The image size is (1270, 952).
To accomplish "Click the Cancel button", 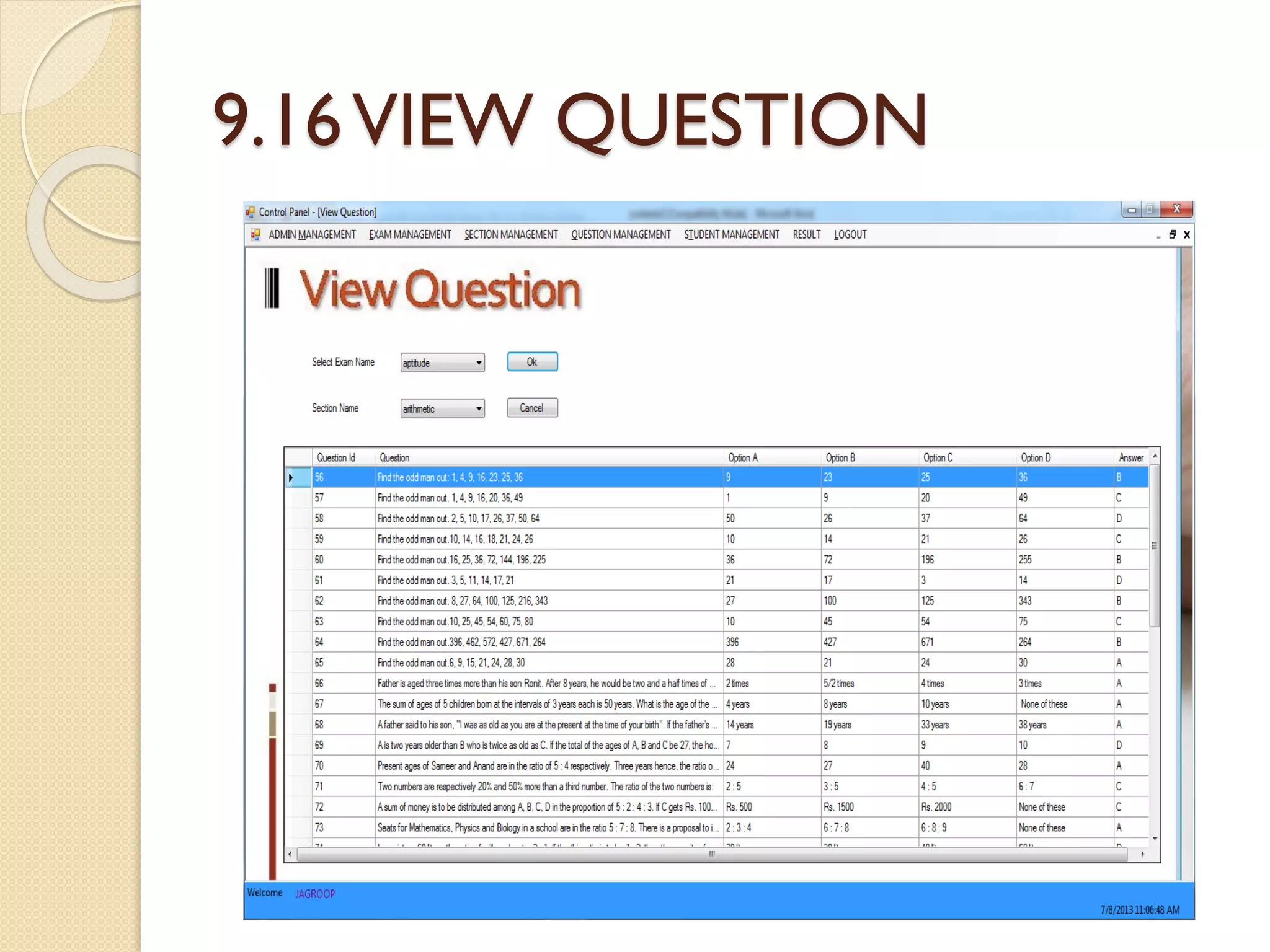I will pos(532,408).
